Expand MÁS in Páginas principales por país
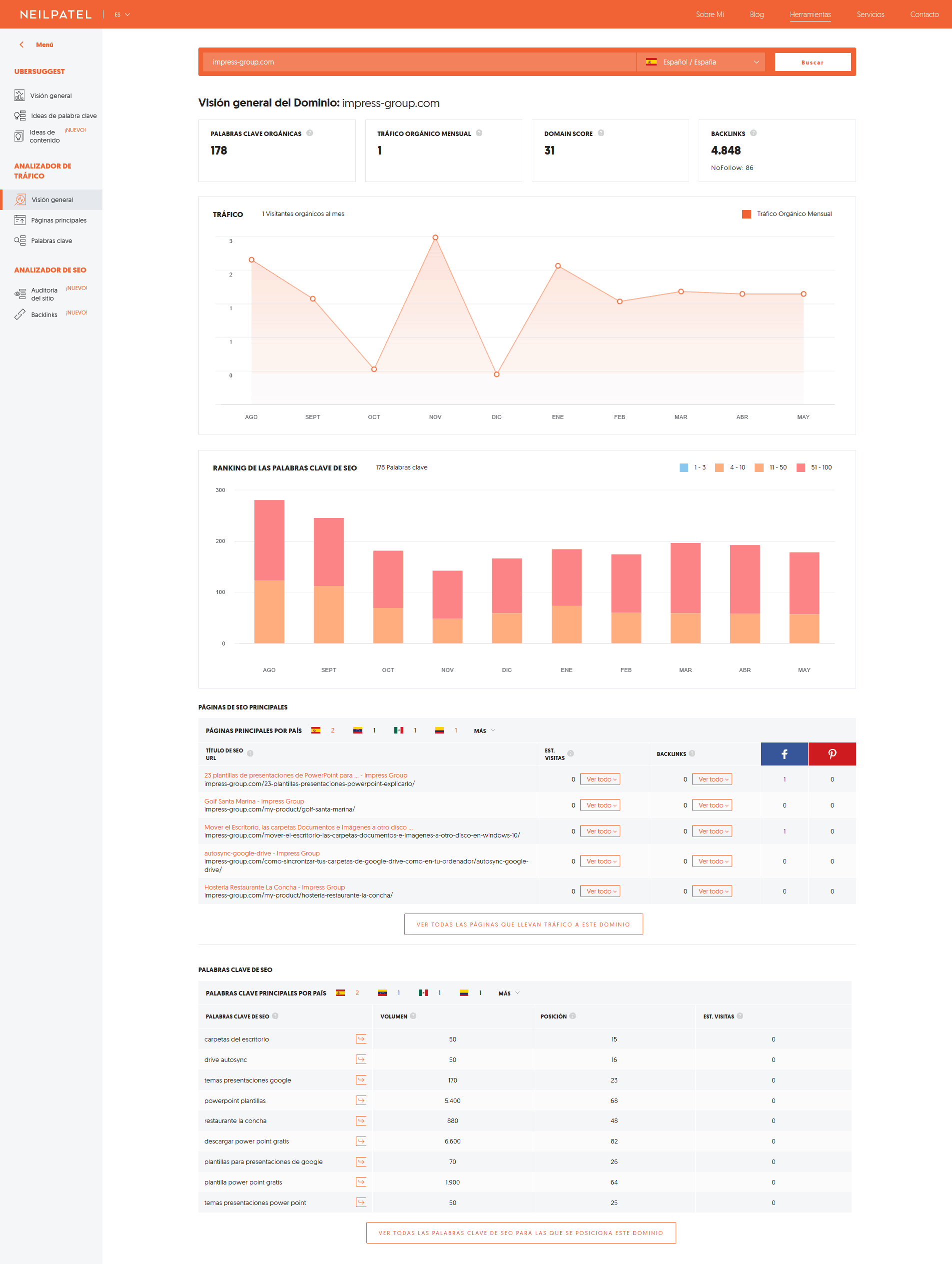952x1264 pixels. tap(484, 730)
